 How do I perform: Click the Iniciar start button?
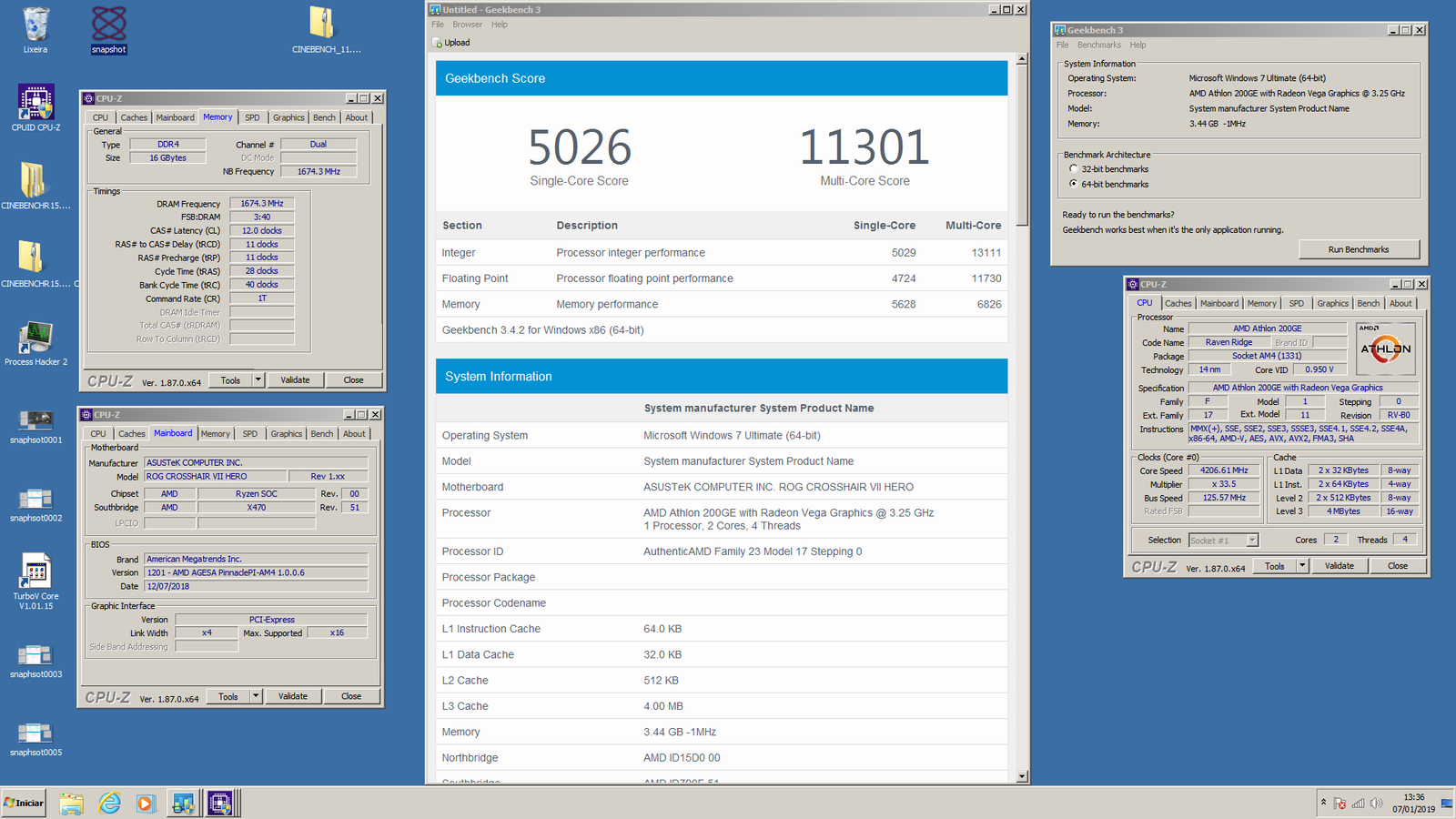pyautogui.click(x=24, y=803)
